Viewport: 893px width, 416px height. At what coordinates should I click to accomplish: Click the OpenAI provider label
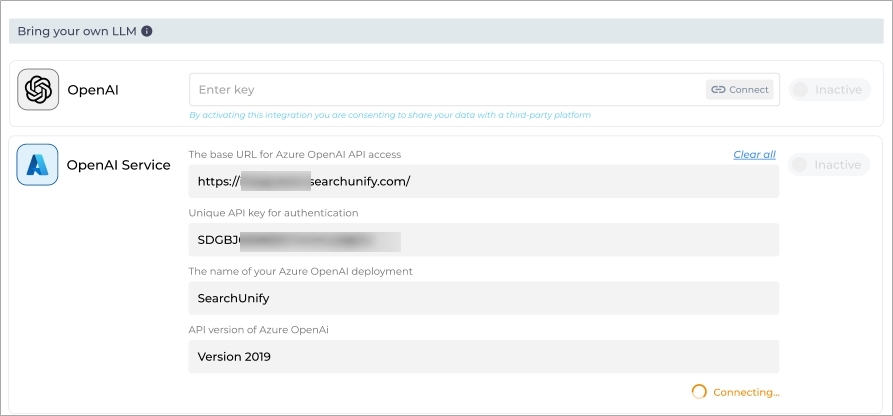coord(94,90)
